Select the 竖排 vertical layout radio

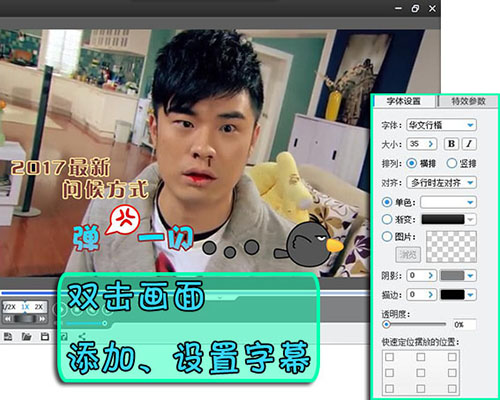tap(452, 163)
